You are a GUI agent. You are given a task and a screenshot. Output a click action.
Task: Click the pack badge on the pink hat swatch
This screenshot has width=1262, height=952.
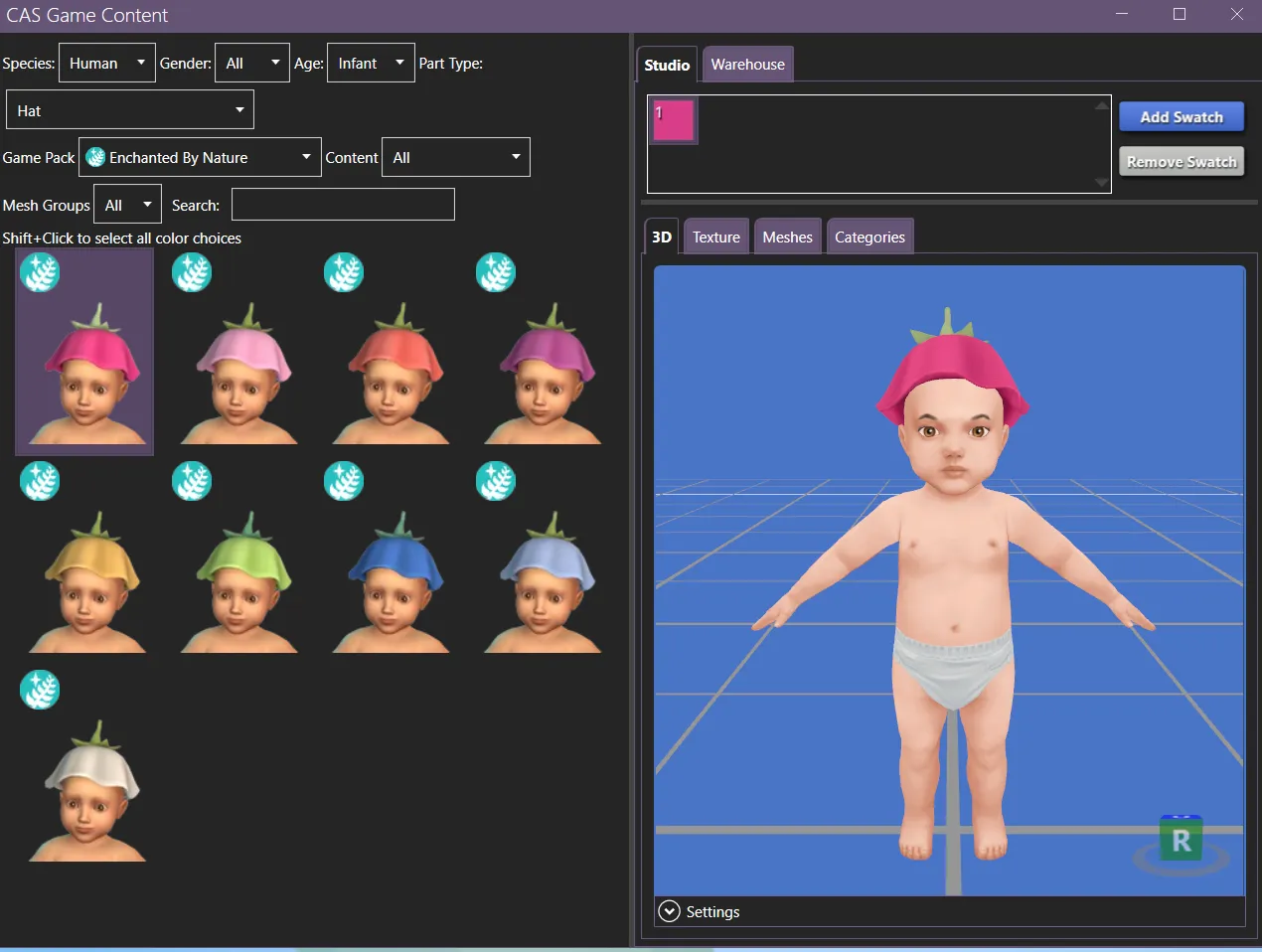pos(40,272)
